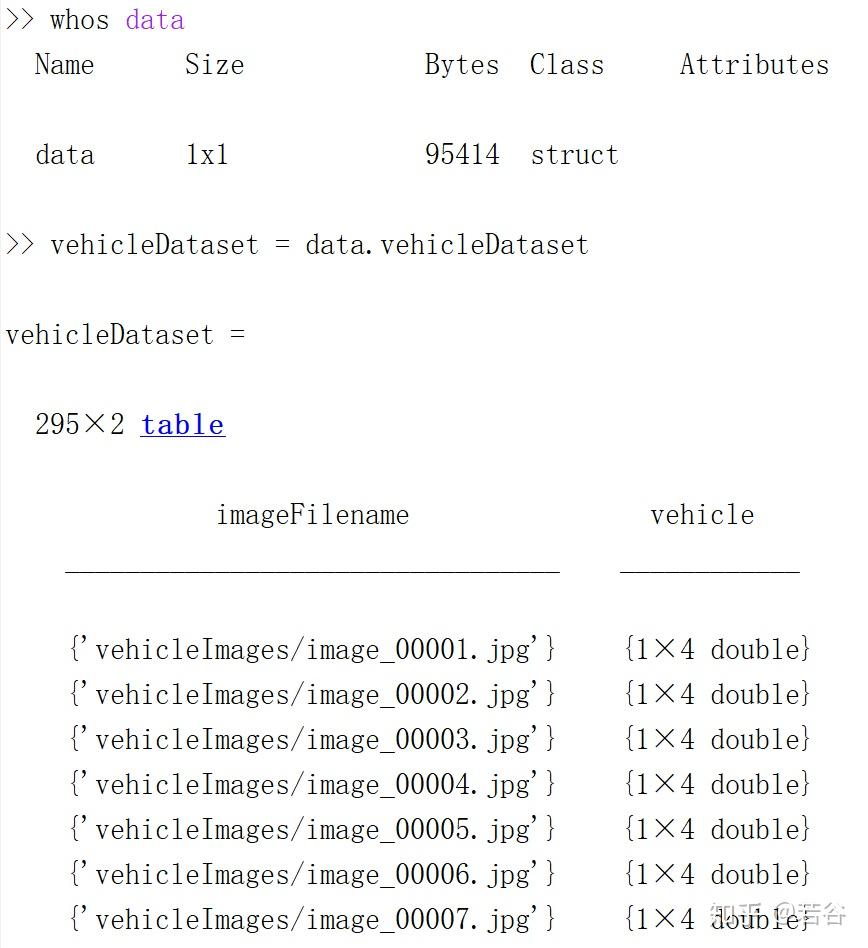Click the vehicle column heading
Screen dimensions: 868x948
702,515
